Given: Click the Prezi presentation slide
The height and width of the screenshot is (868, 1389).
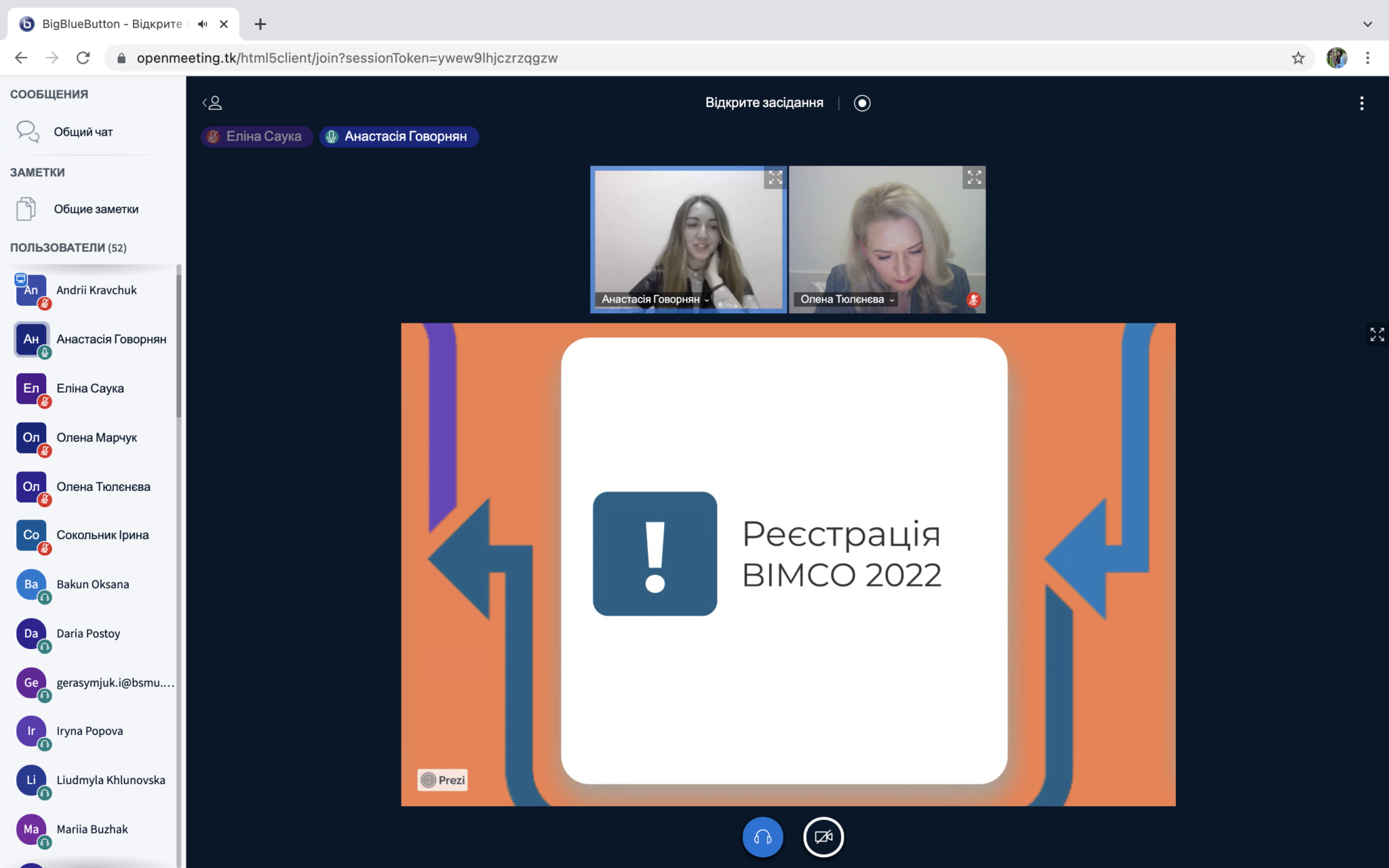Looking at the screenshot, I should [788, 564].
